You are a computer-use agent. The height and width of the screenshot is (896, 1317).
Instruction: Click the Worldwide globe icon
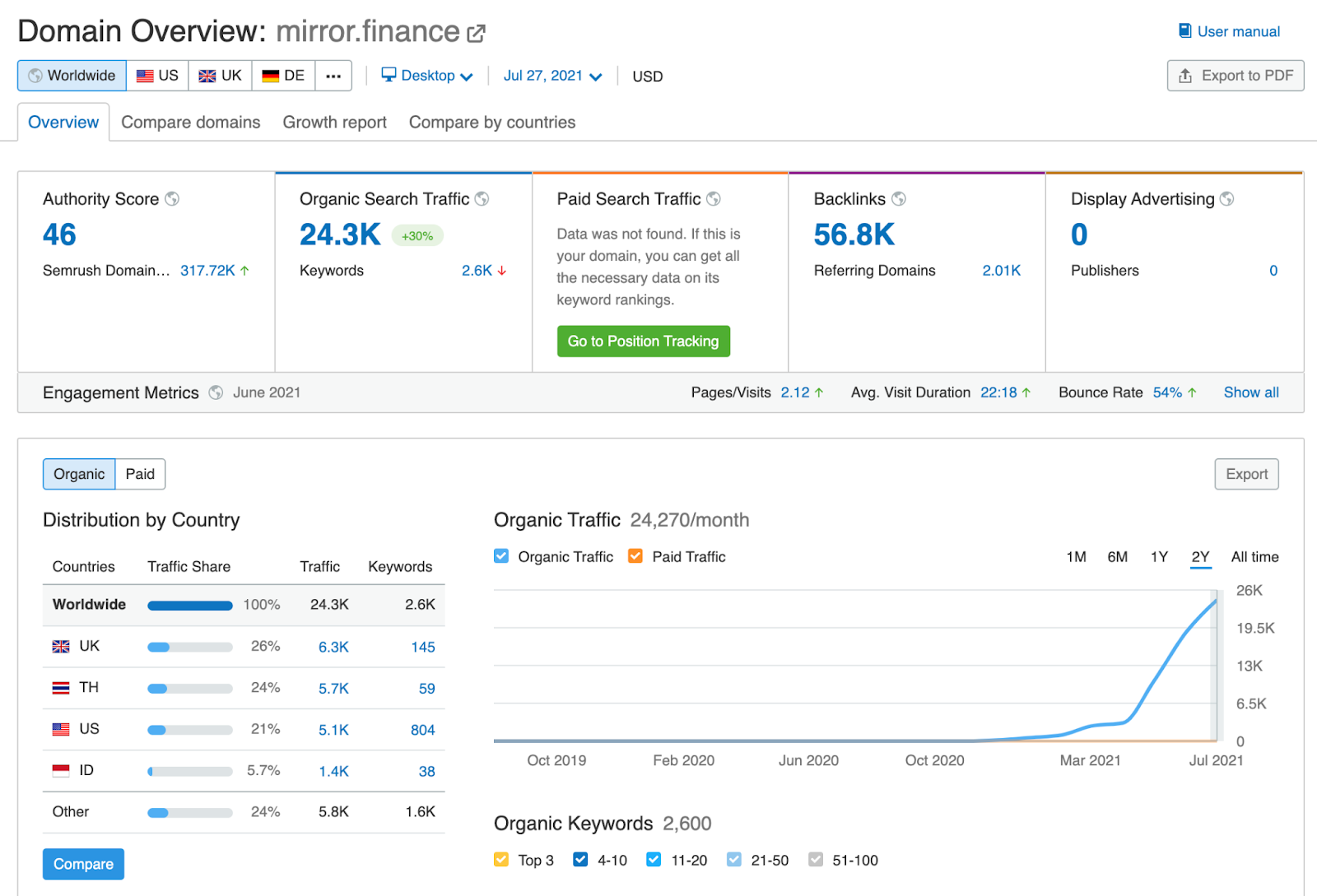click(35, 76)
